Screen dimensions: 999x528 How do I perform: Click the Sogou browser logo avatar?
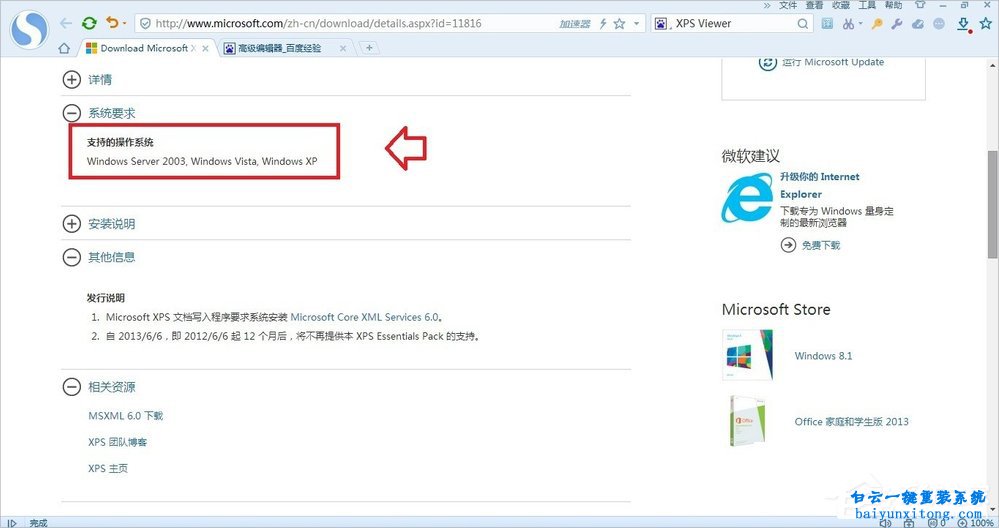[x=30, y=29]
